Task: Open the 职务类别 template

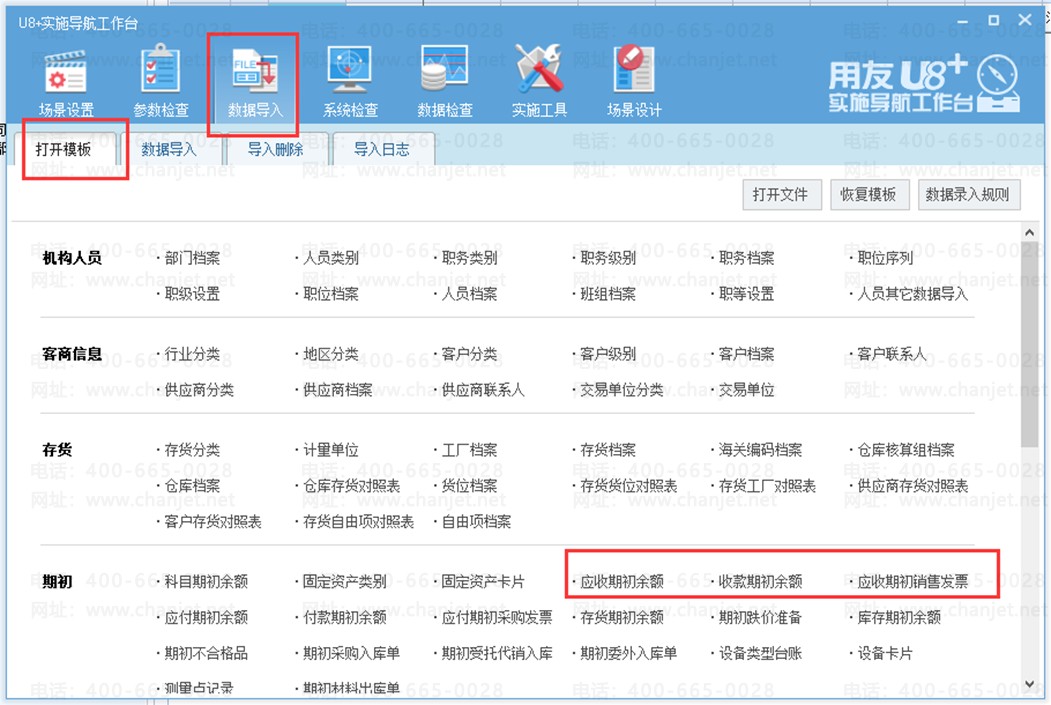Action: (x=470, y=258)
